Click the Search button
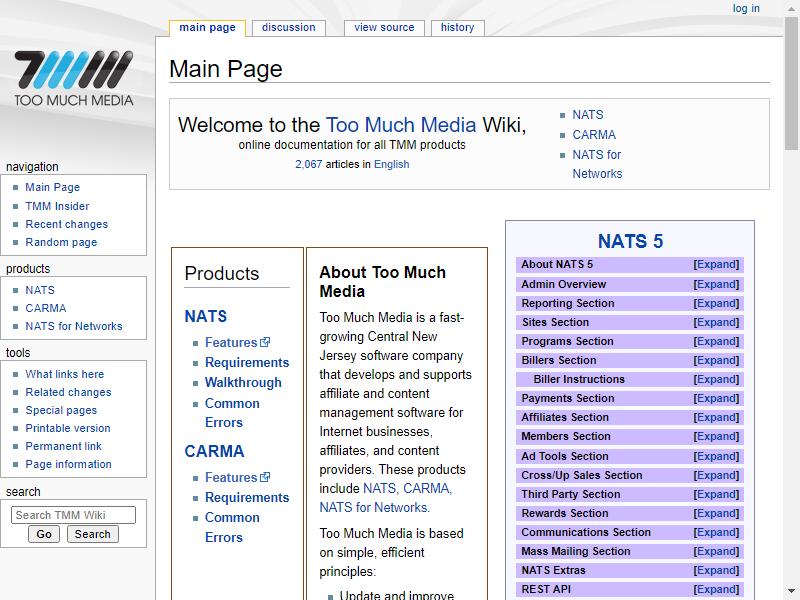This screenshot has height=600, width=800. pyautogui.click(x=92, y=534)
